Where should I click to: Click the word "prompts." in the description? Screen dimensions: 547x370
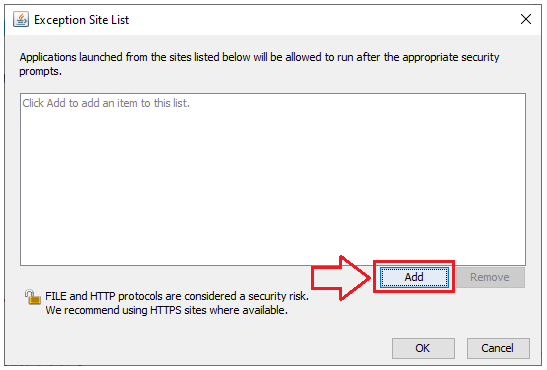click(x=40, y=71)
